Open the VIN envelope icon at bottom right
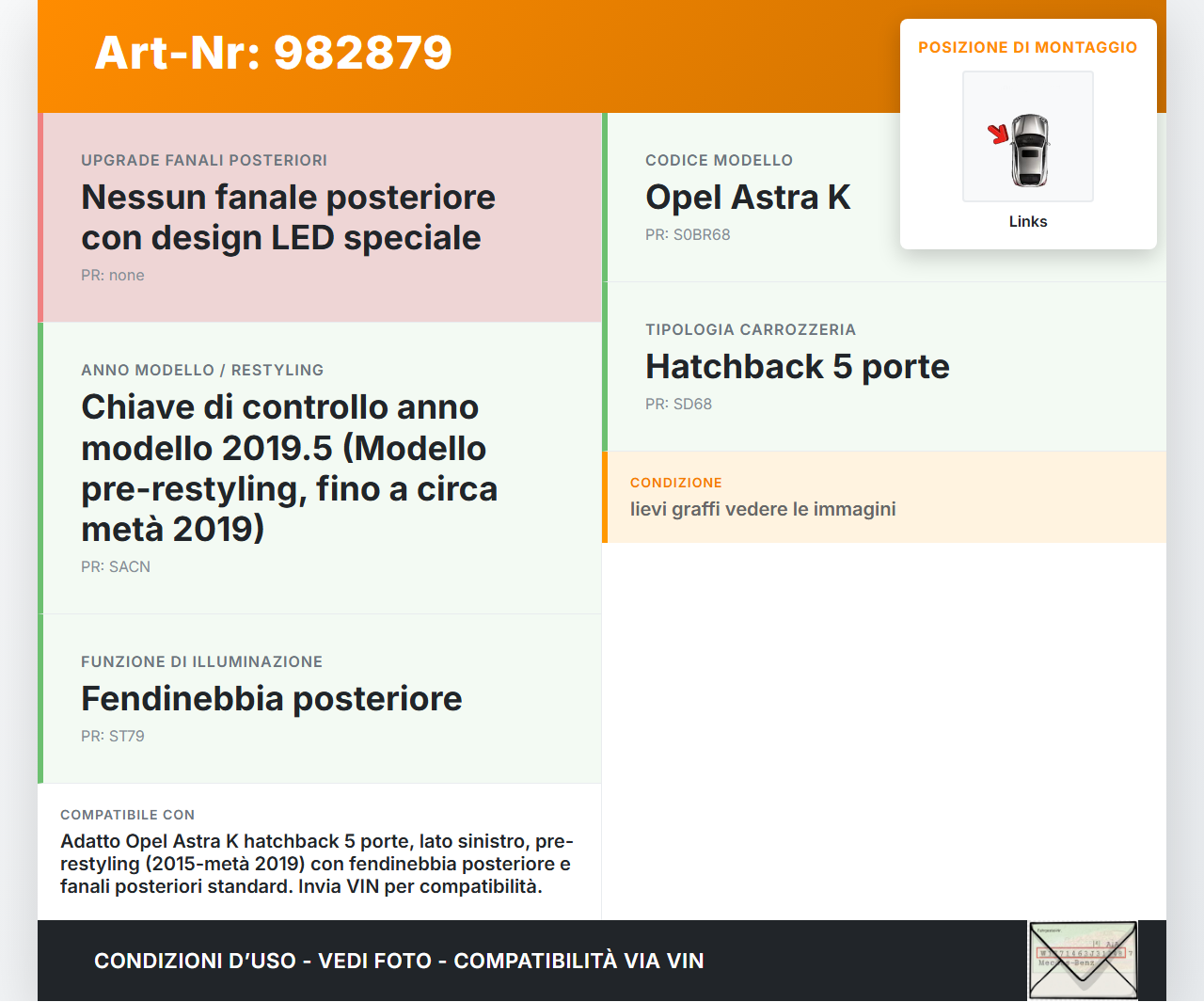The height and width of the screenshot is (1002, 1204). [x=1083, y=961]
